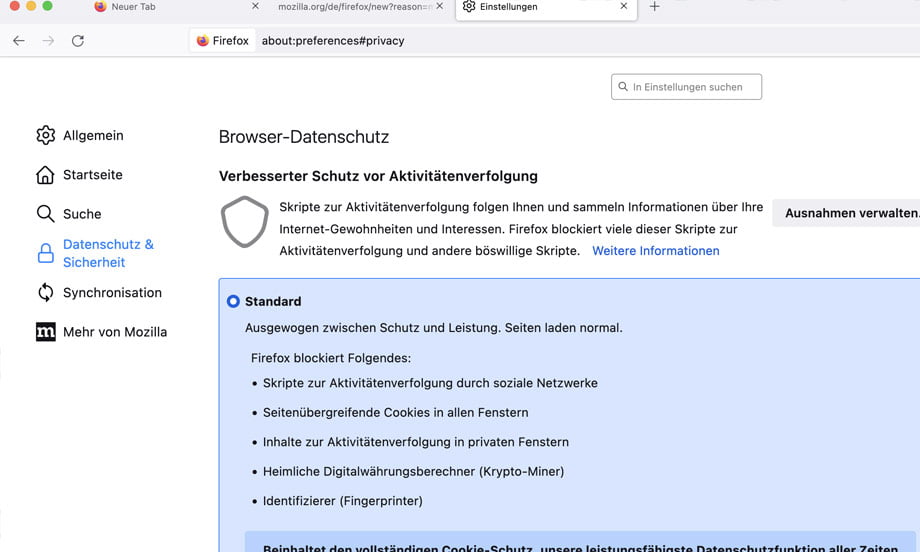Click the Startseite house icon
This screenshot has width=920, height=552.
coord(45,175)
